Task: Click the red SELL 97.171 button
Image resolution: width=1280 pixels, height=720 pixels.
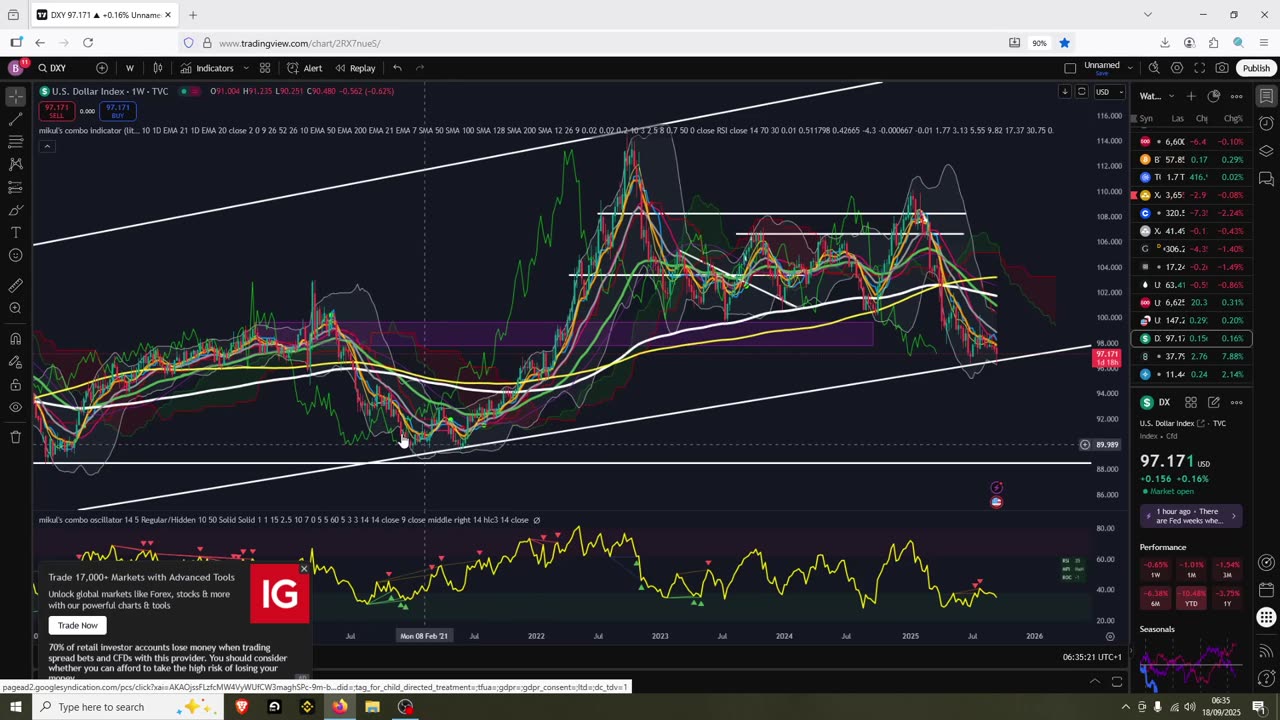Action: [57, 110]
